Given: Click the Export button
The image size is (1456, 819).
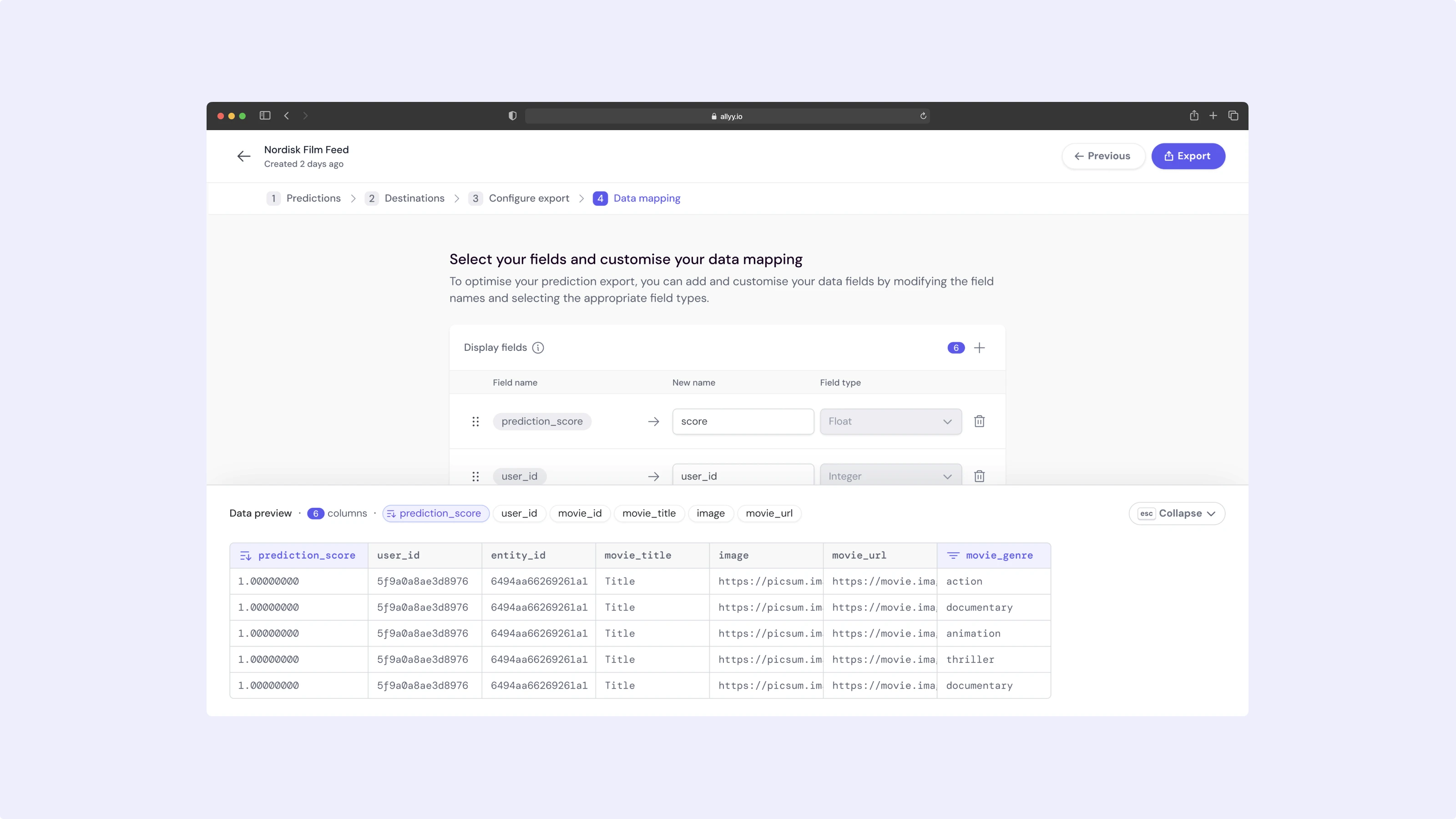Looking at the screenshot, I should coord(1188,156).
